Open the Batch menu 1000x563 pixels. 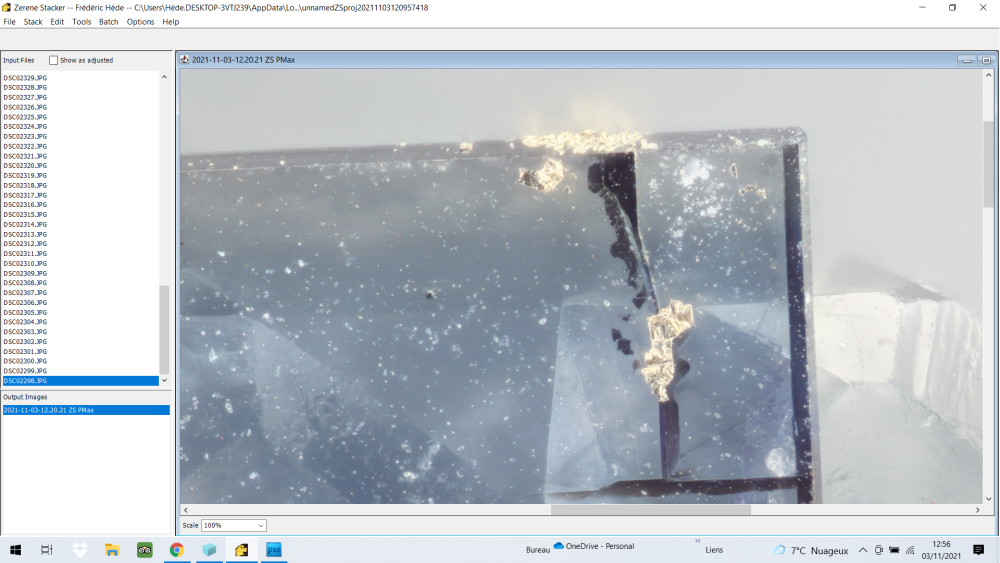coord(108,22)
